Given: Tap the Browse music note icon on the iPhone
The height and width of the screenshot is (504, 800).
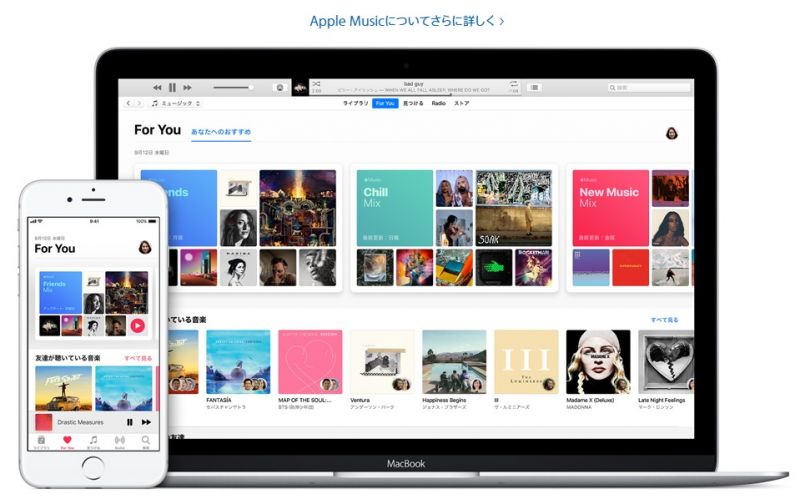Looking at the screenshot, I should (93, 442).
